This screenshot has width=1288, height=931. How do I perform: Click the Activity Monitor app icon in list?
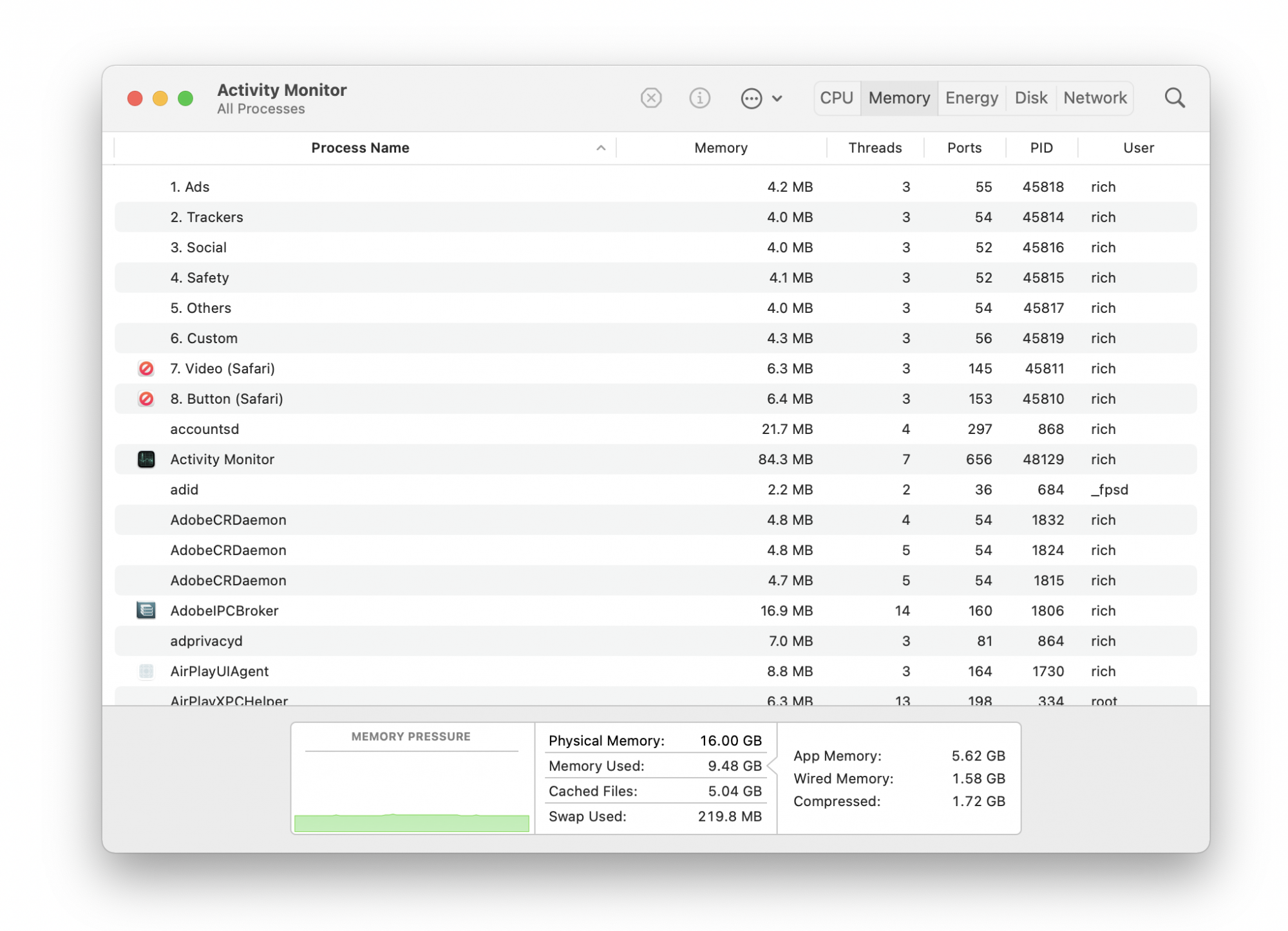pos(146,459)
